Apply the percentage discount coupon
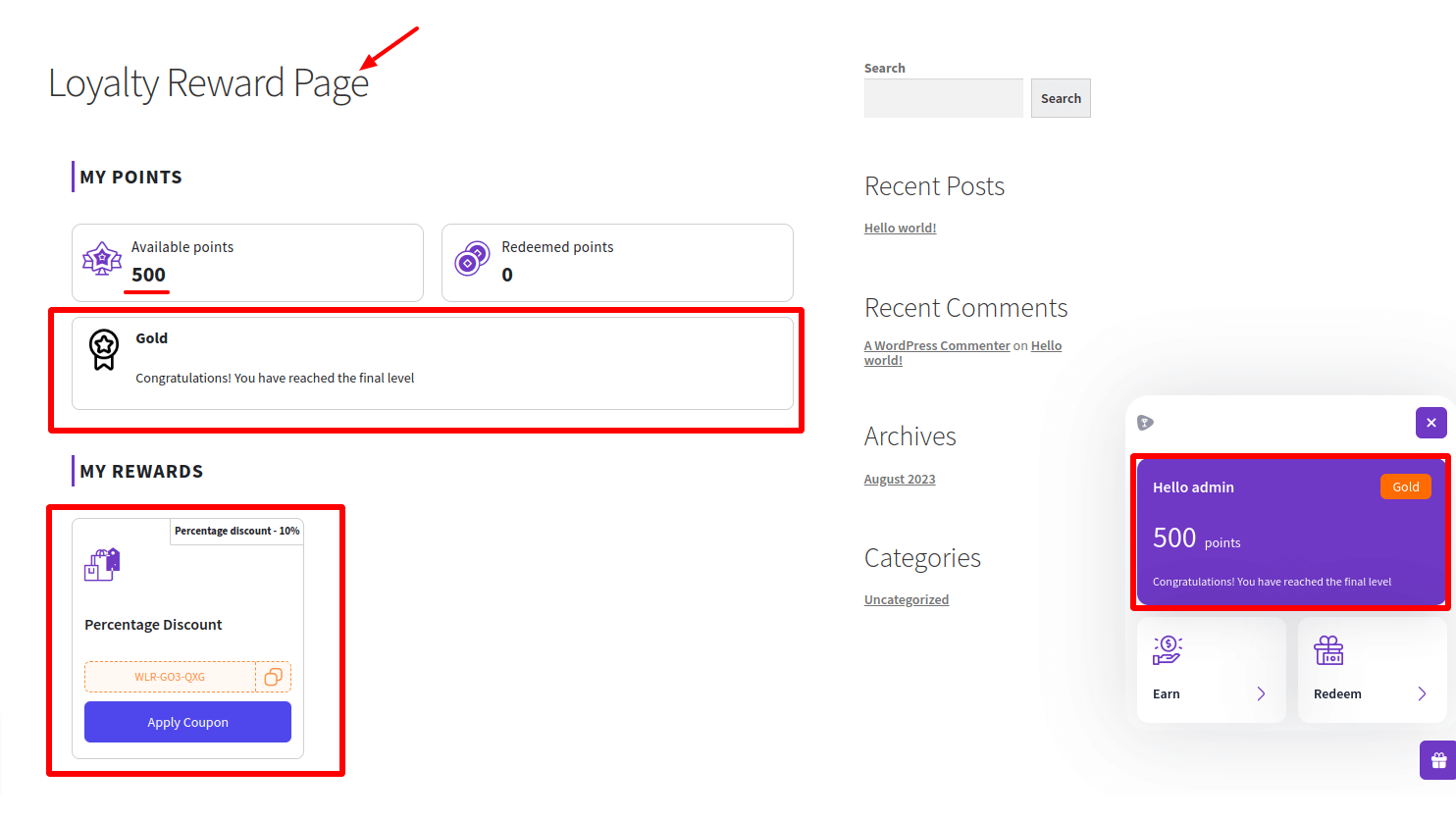This screenshot has height=819, width=1456. [187, 721]
